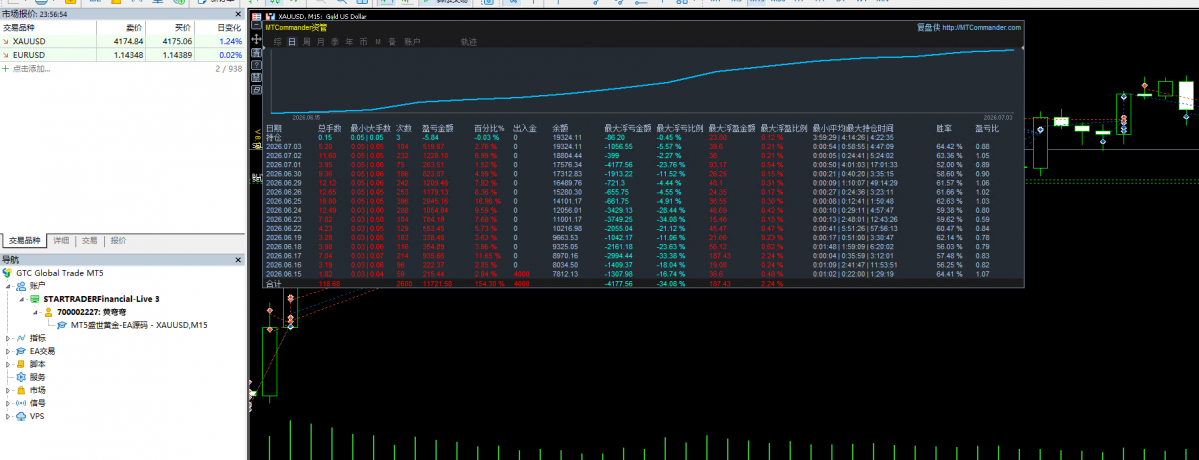The height and width of the screenshot is (460, 1199).
Task: Open the 轨迹 tab in MTCommander
Action: (469, 42)
